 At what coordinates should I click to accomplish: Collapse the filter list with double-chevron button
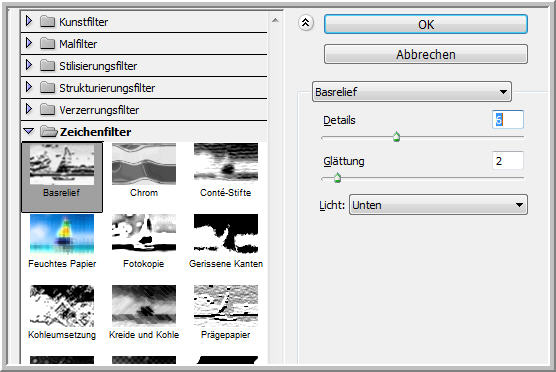click(305, 23)
